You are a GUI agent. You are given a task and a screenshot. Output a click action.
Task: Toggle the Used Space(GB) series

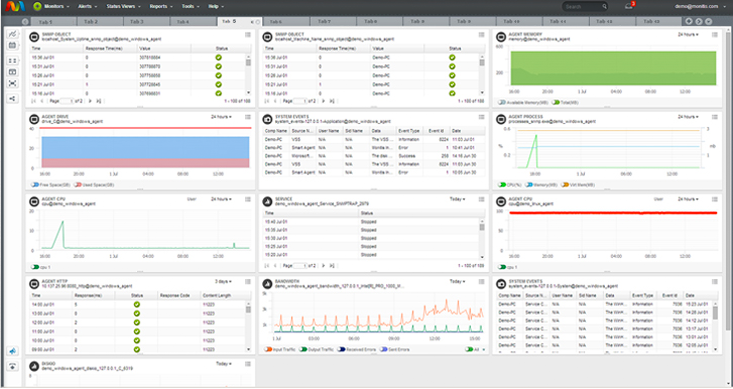pyautogui.click(x=78, y=185)
